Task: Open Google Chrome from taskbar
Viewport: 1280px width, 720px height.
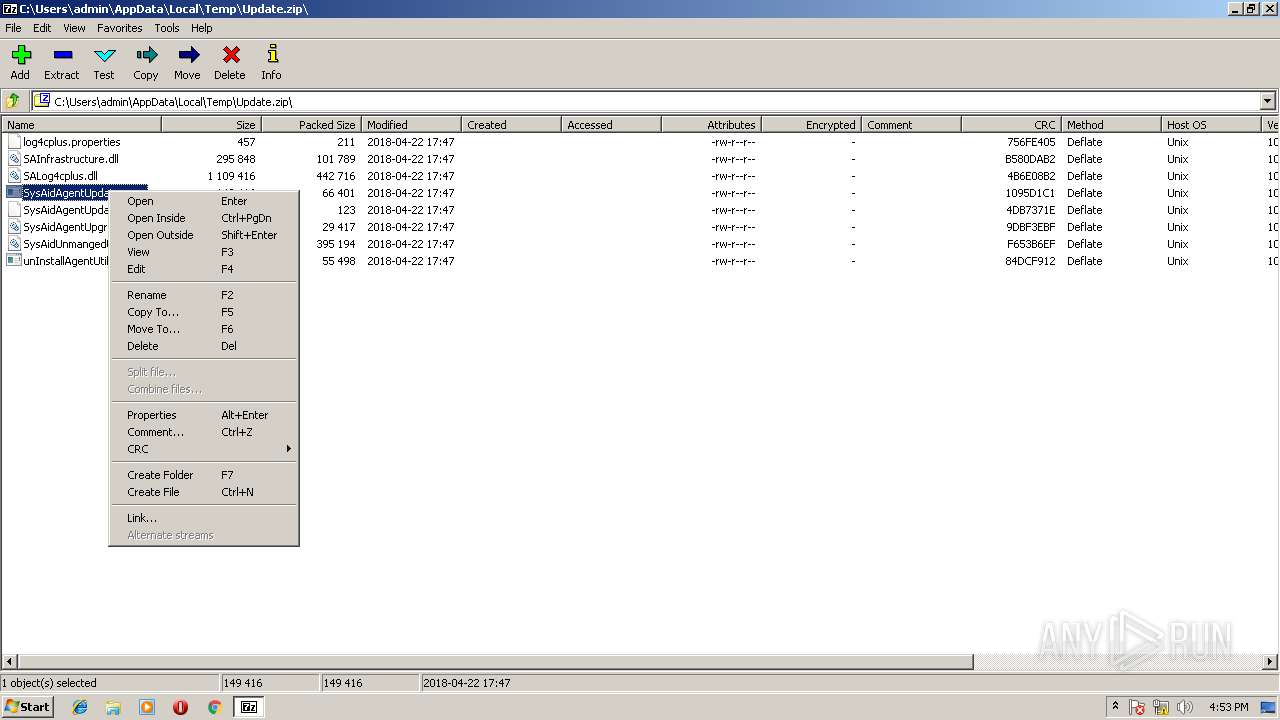Action: pyautogui.click(x=214, y=707)
